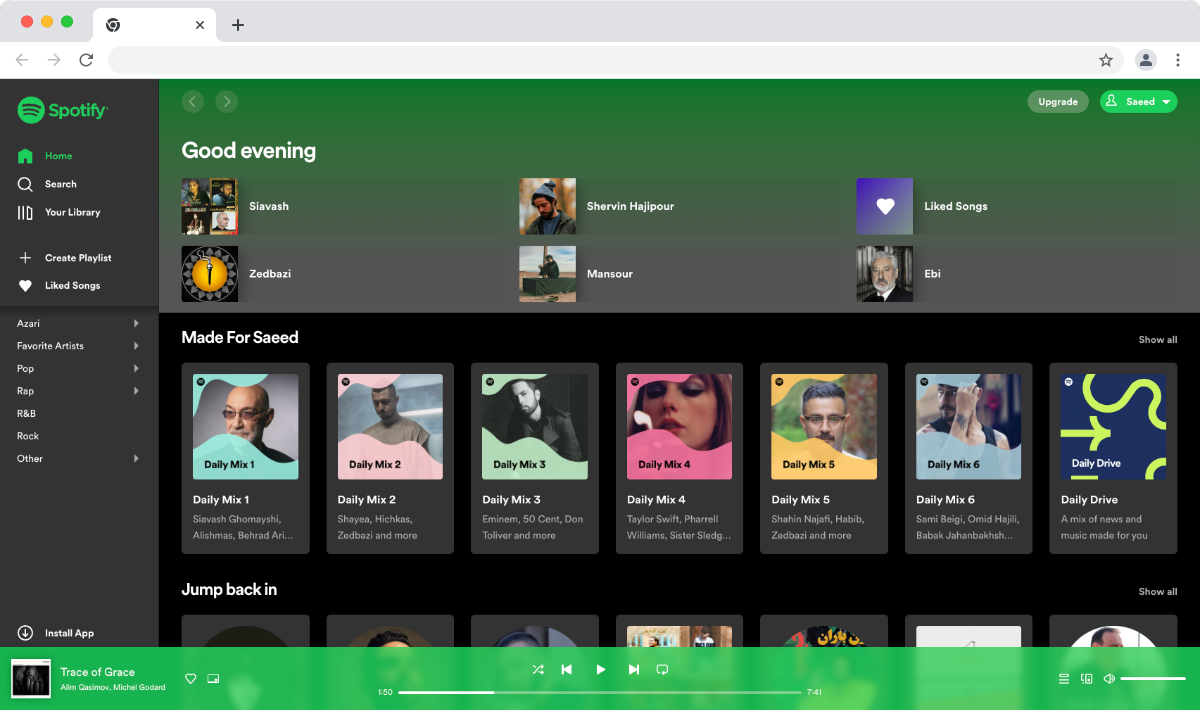The height and width of the screenshot is (710, 1200).
Task: Click browser back arrow
Action: coord(22,60)
